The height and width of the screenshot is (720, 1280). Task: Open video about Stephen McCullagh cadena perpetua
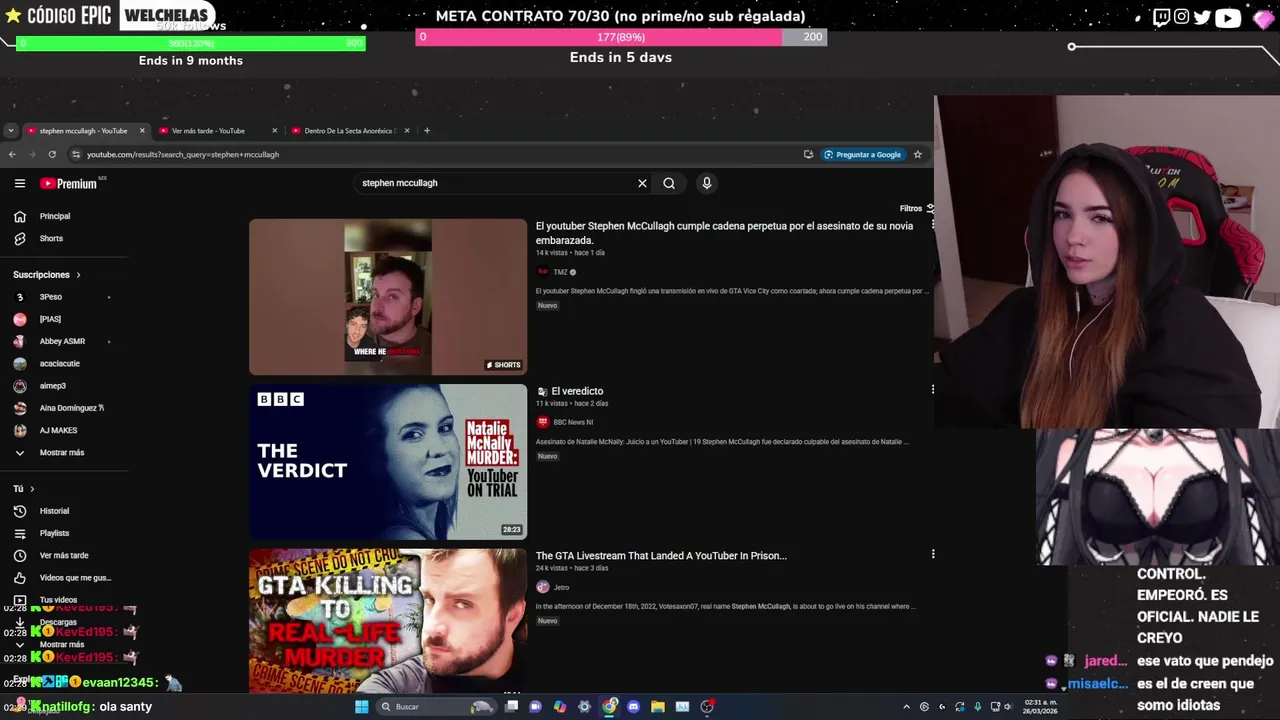coord(724,233)
